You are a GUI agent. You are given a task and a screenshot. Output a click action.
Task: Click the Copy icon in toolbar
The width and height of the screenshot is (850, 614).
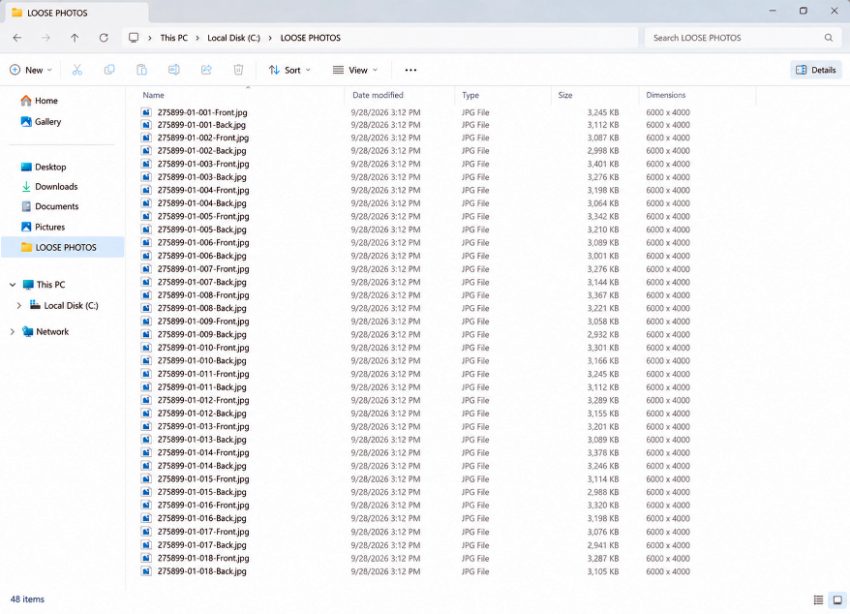point(109,70)
